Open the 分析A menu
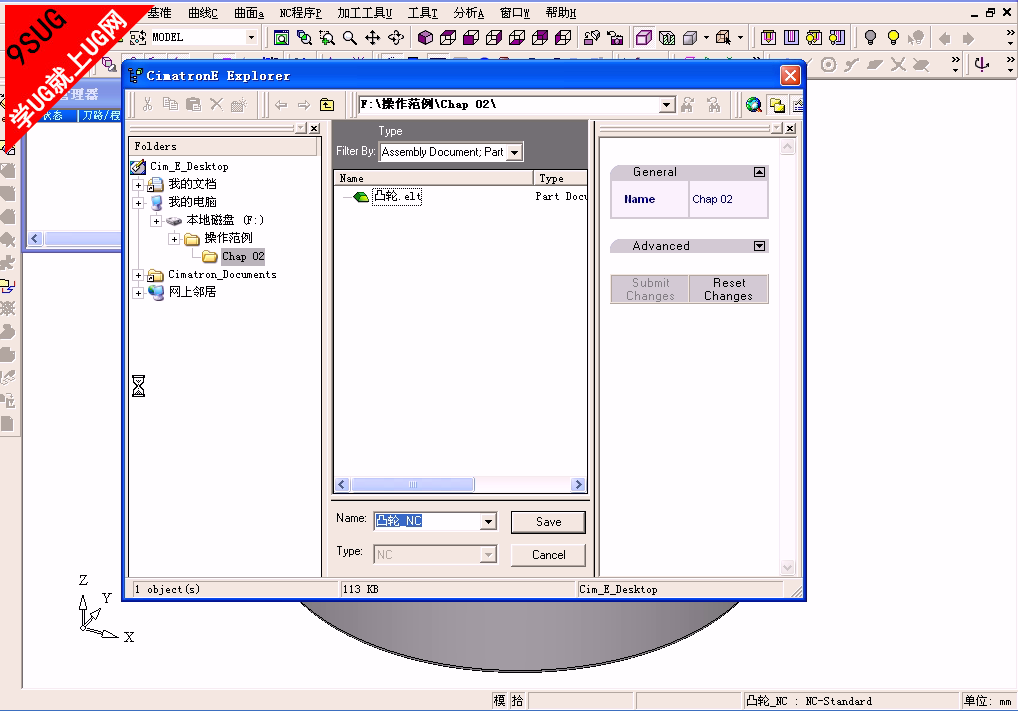 coord(469,13)
